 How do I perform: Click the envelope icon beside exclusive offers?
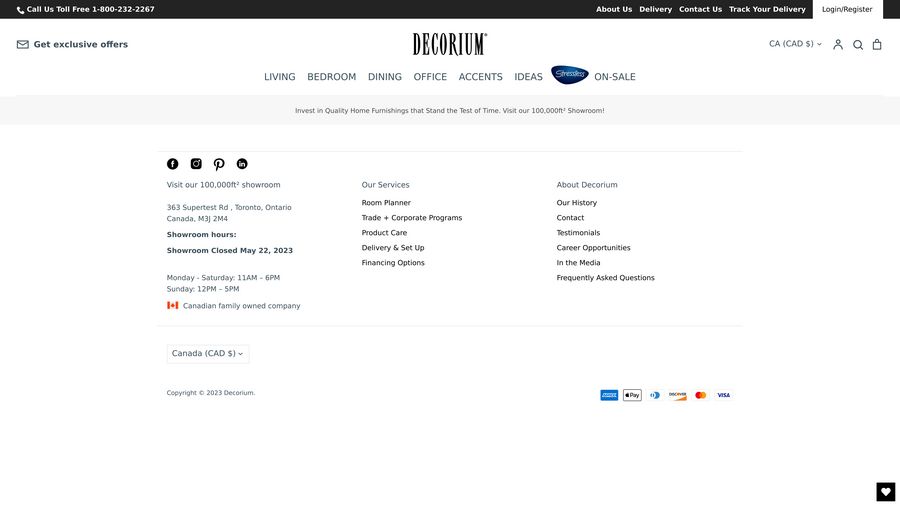click(22, 44)
